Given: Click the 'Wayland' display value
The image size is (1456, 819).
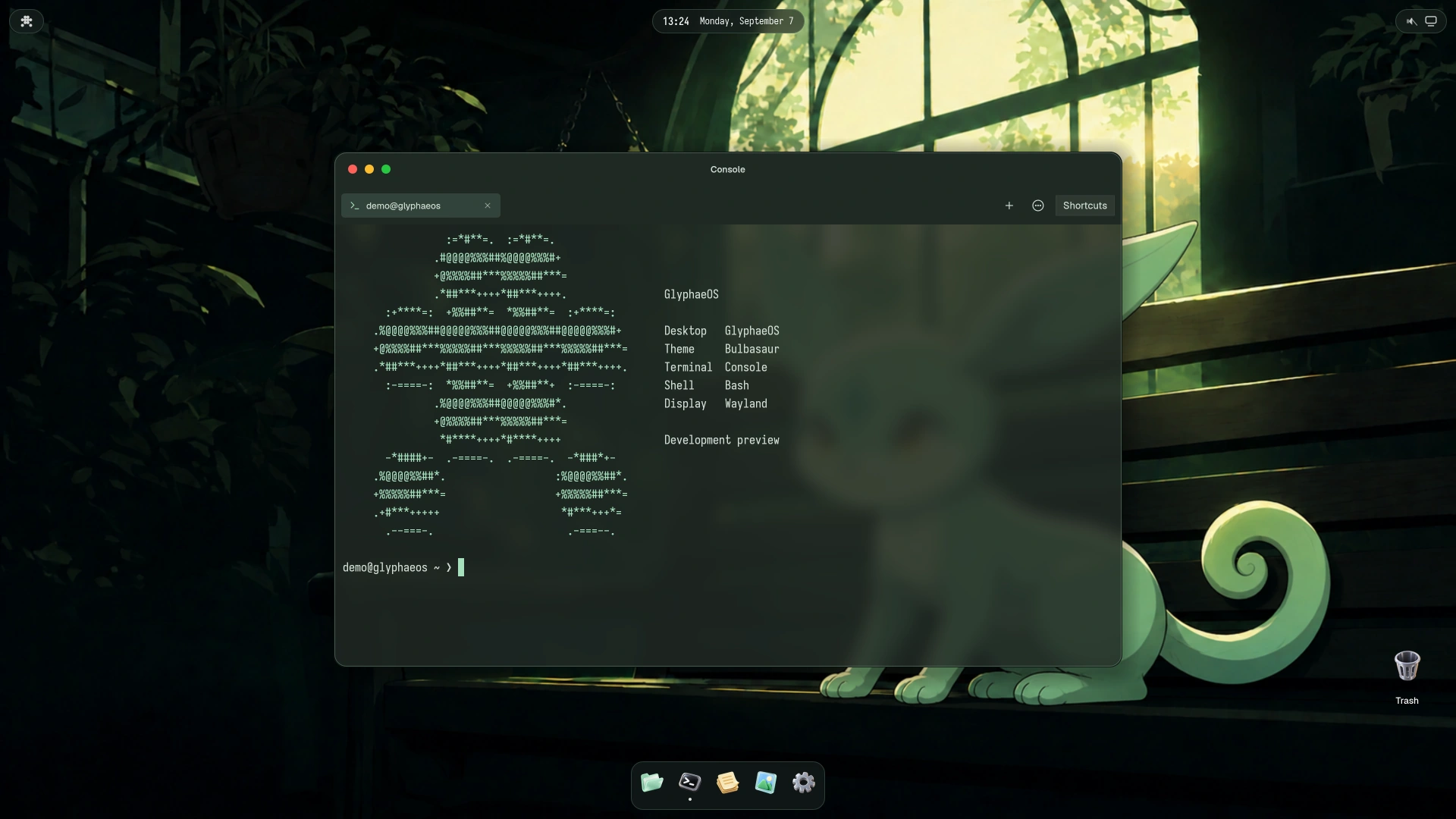Looking at the screenshot, I should pos(745,403).
